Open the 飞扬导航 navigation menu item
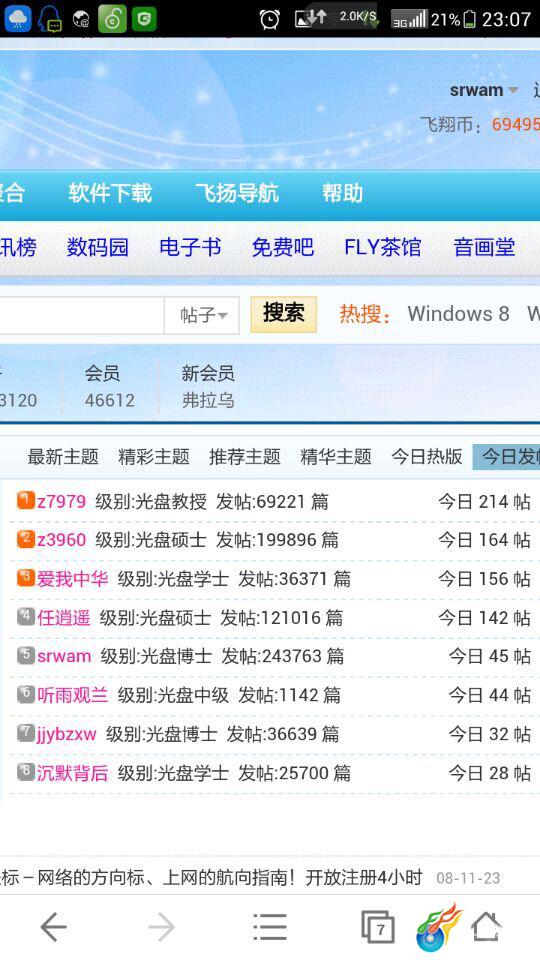Viewport: 540px width, 960px height. pyautogui.click(x=237, y=193)
